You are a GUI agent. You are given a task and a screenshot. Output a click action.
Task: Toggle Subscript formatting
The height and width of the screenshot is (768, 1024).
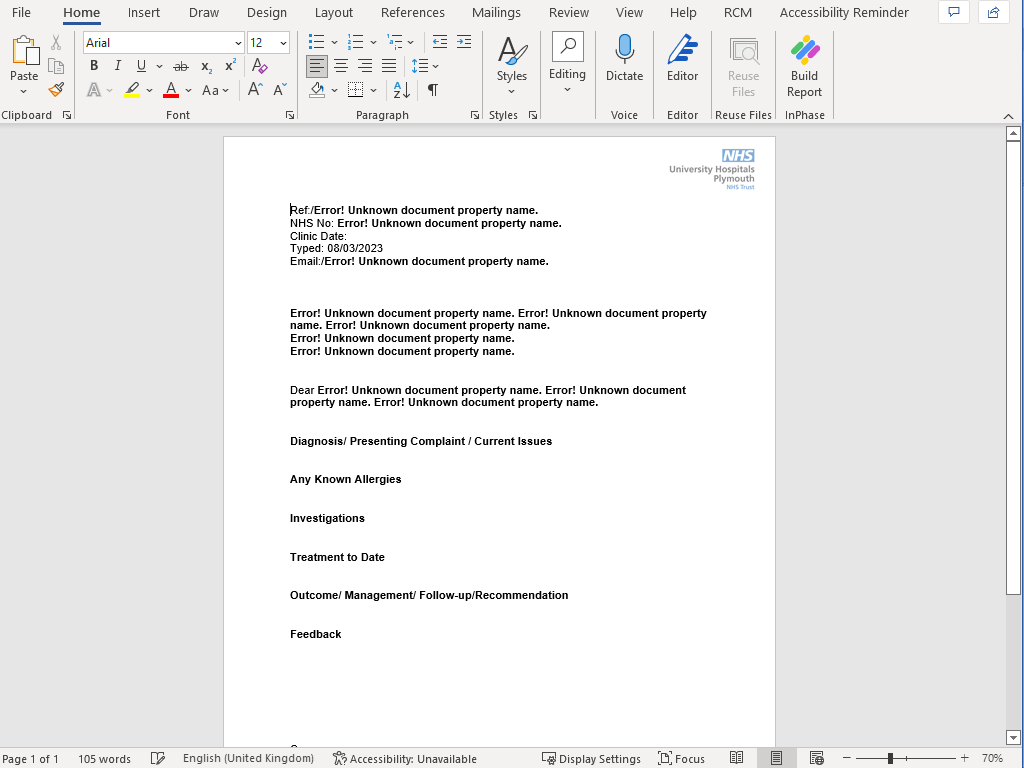pyautogui.click(x=206, y=66)
